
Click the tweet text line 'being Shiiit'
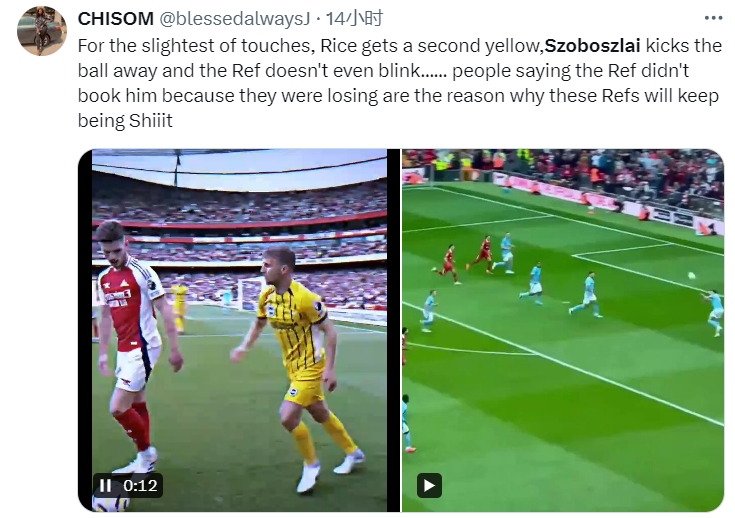[125, 121]
